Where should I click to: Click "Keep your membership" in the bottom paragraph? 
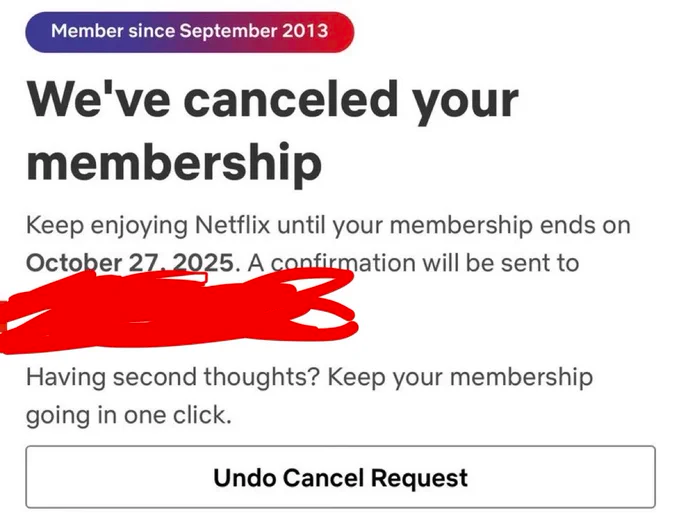coord(460,377)
